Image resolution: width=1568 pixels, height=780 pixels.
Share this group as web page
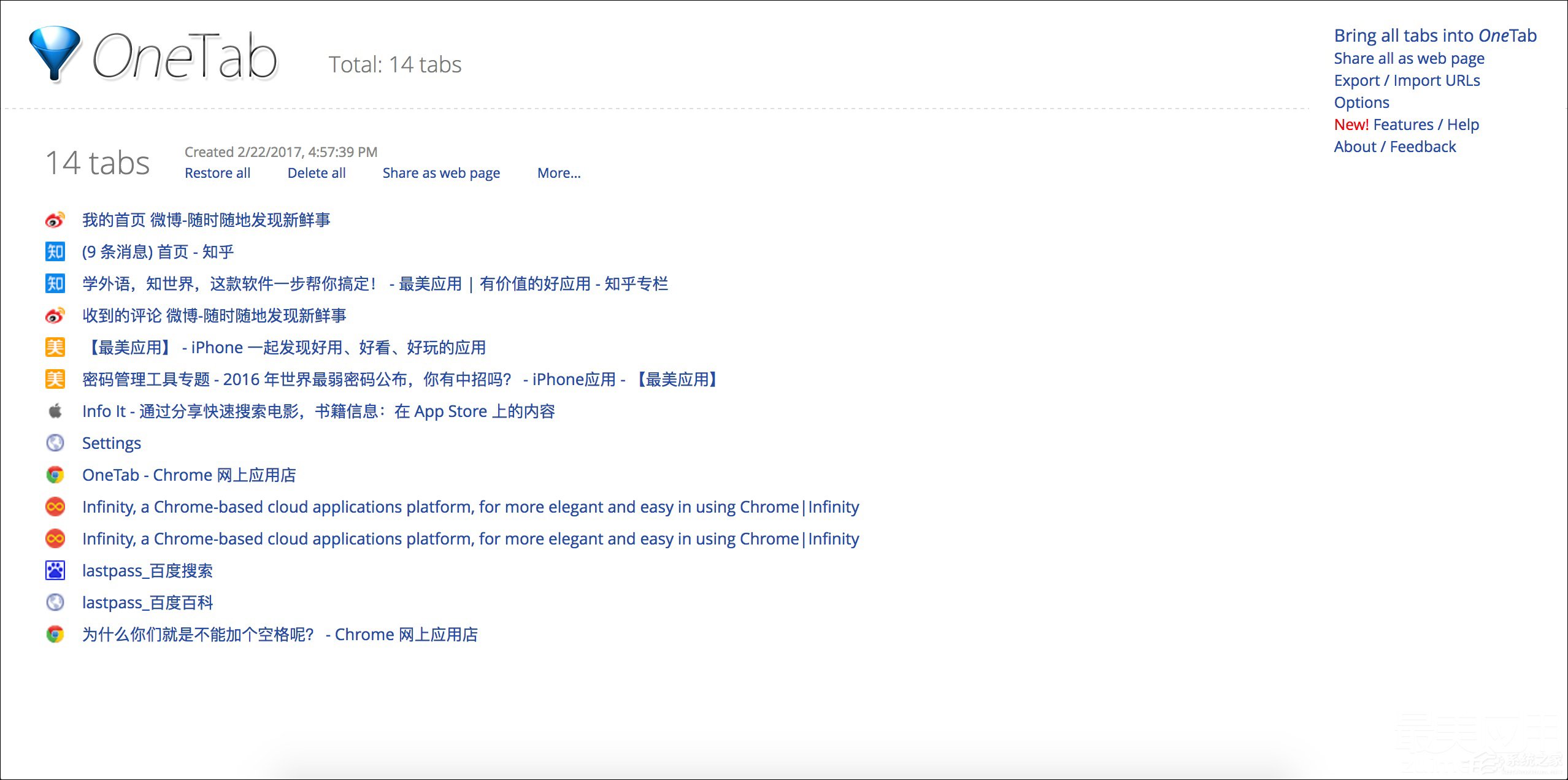click(441, 174)
